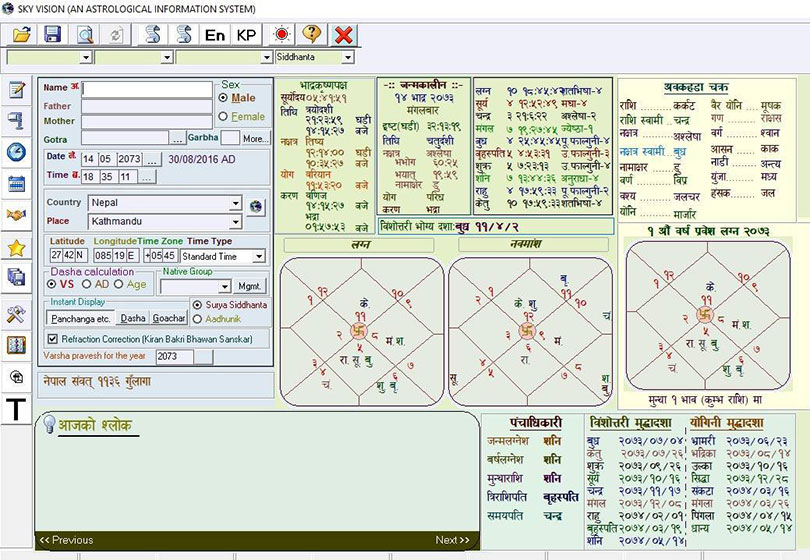This screenshot has width=810, height=560.
Task: Select the Female radio button
Action: (223, 117)
